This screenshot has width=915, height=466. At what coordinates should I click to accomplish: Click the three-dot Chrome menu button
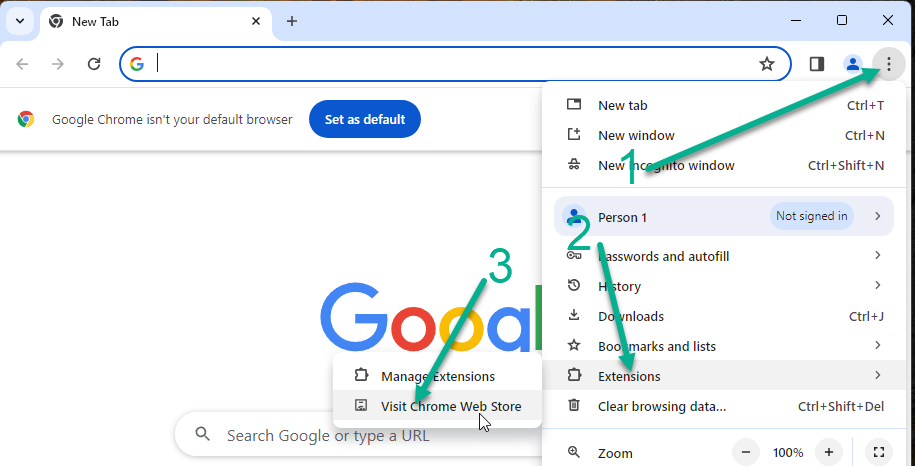(888, 64)
